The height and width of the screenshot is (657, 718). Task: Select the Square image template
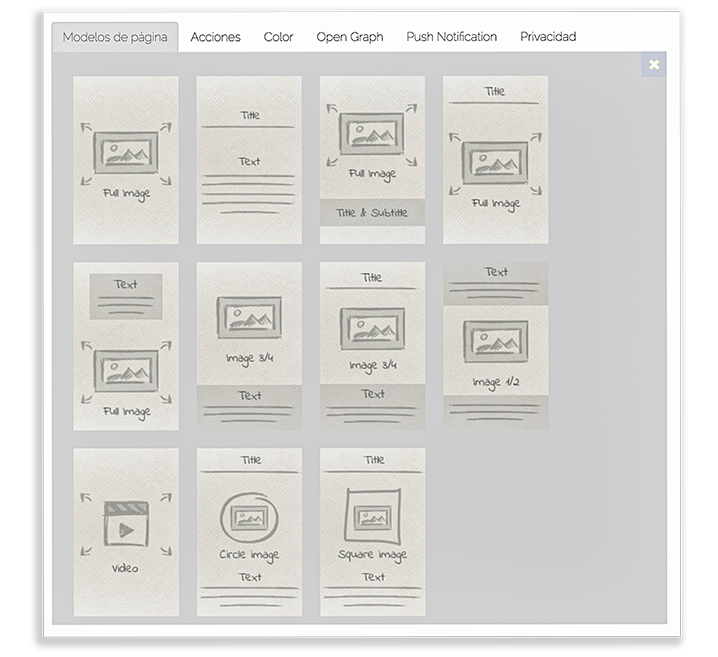click(x=372, y=532)
